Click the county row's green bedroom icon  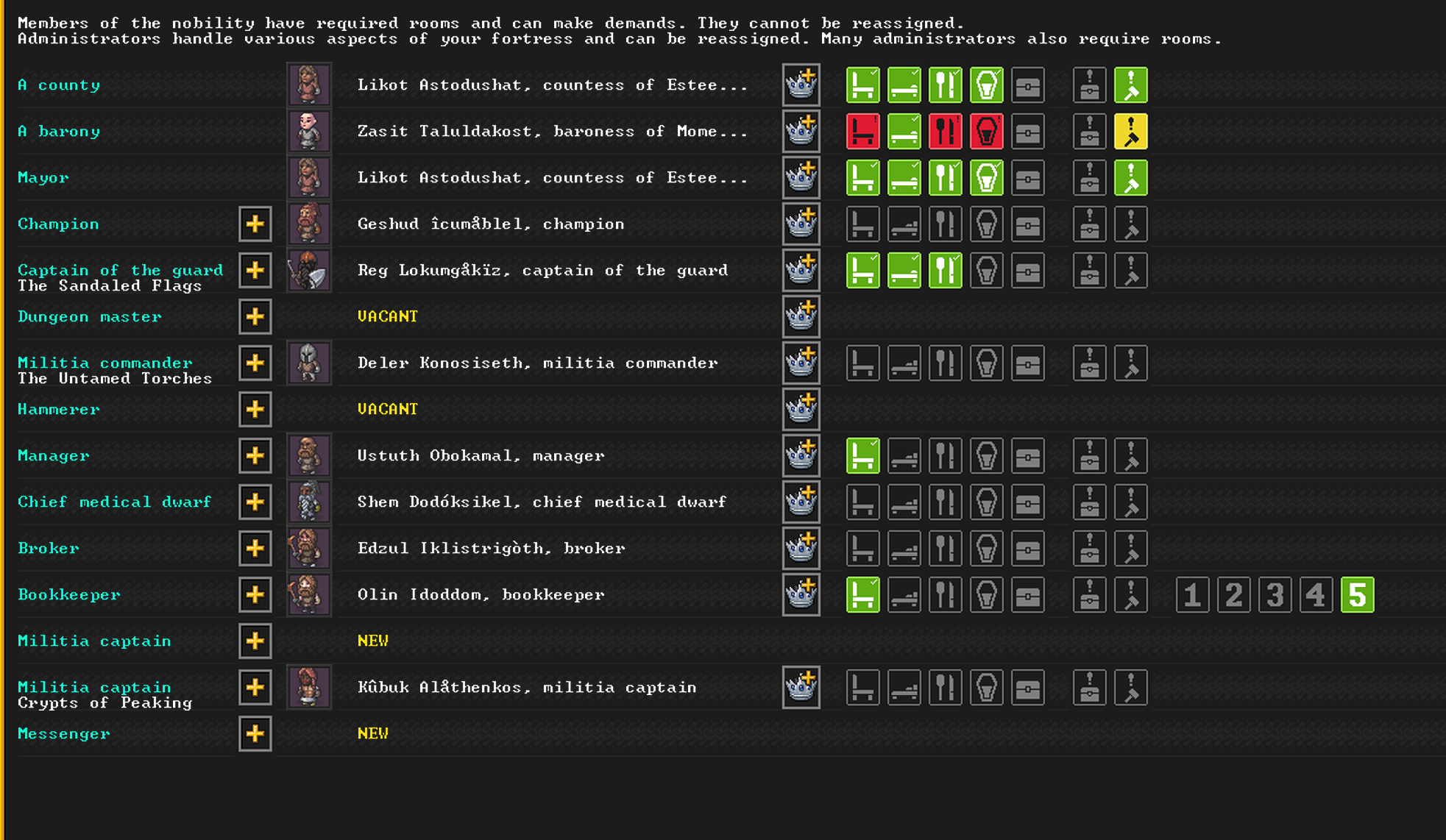pos(904,85)
